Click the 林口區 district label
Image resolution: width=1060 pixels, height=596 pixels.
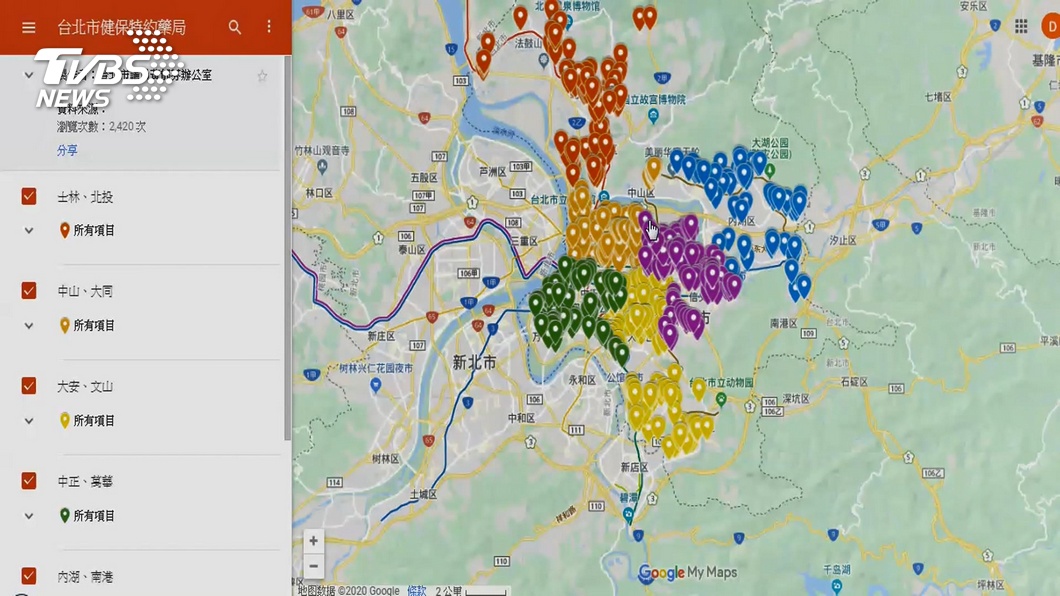point(319,193)
